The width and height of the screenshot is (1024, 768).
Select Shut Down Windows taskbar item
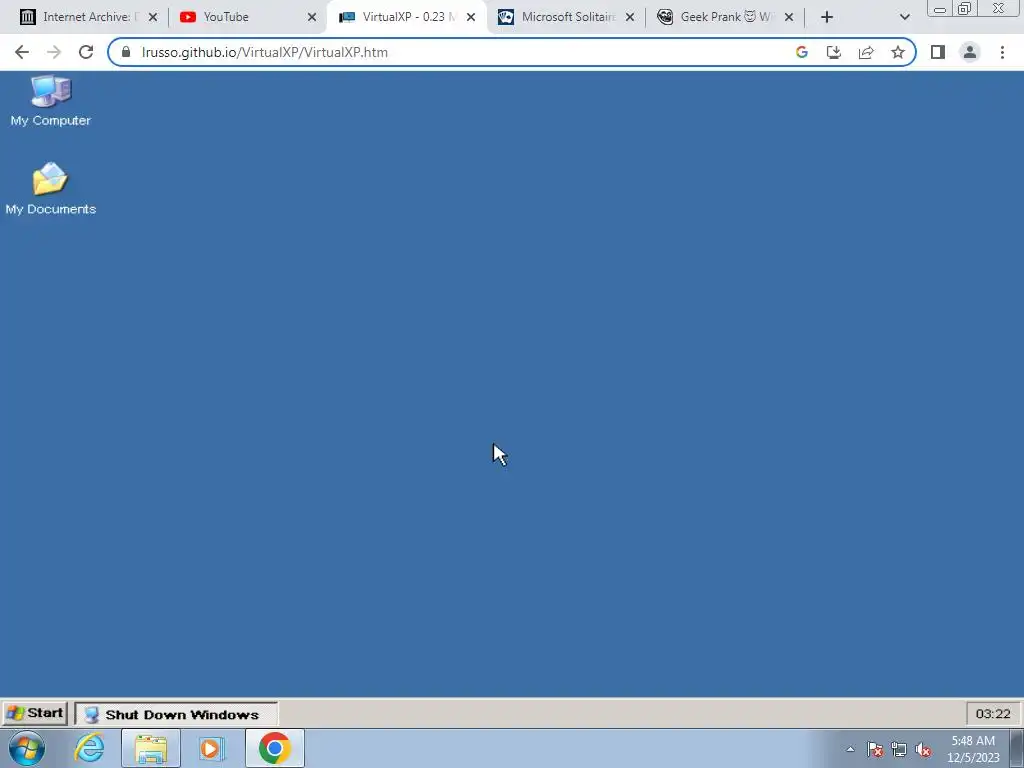176,714
